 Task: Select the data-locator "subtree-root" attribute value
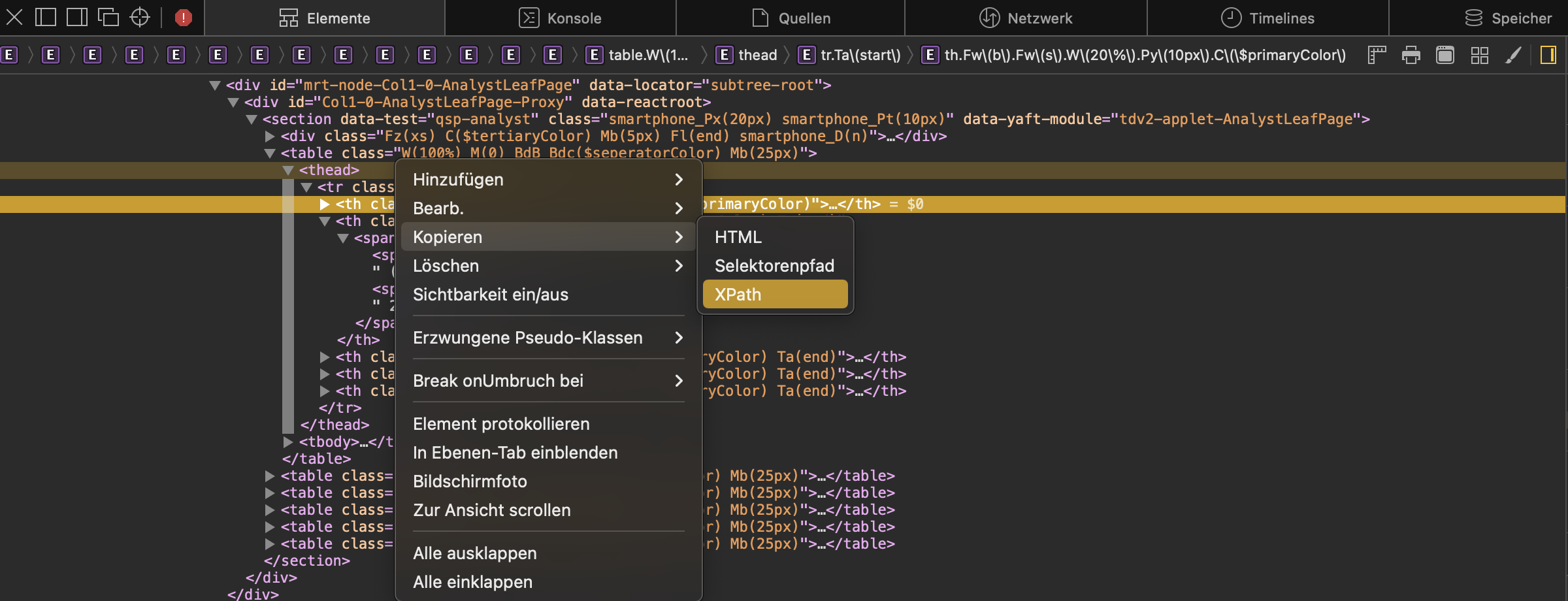[x=762, y=86]
